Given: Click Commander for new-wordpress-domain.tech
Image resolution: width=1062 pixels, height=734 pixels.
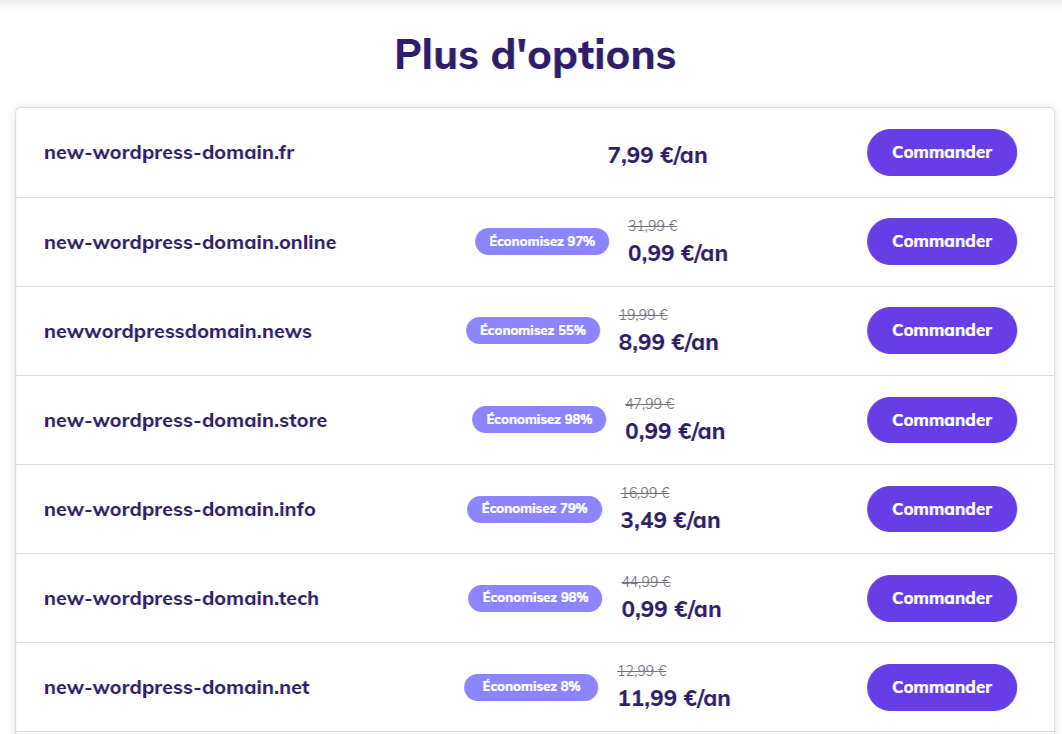Looking at the screenshot, I should point(941,597).
